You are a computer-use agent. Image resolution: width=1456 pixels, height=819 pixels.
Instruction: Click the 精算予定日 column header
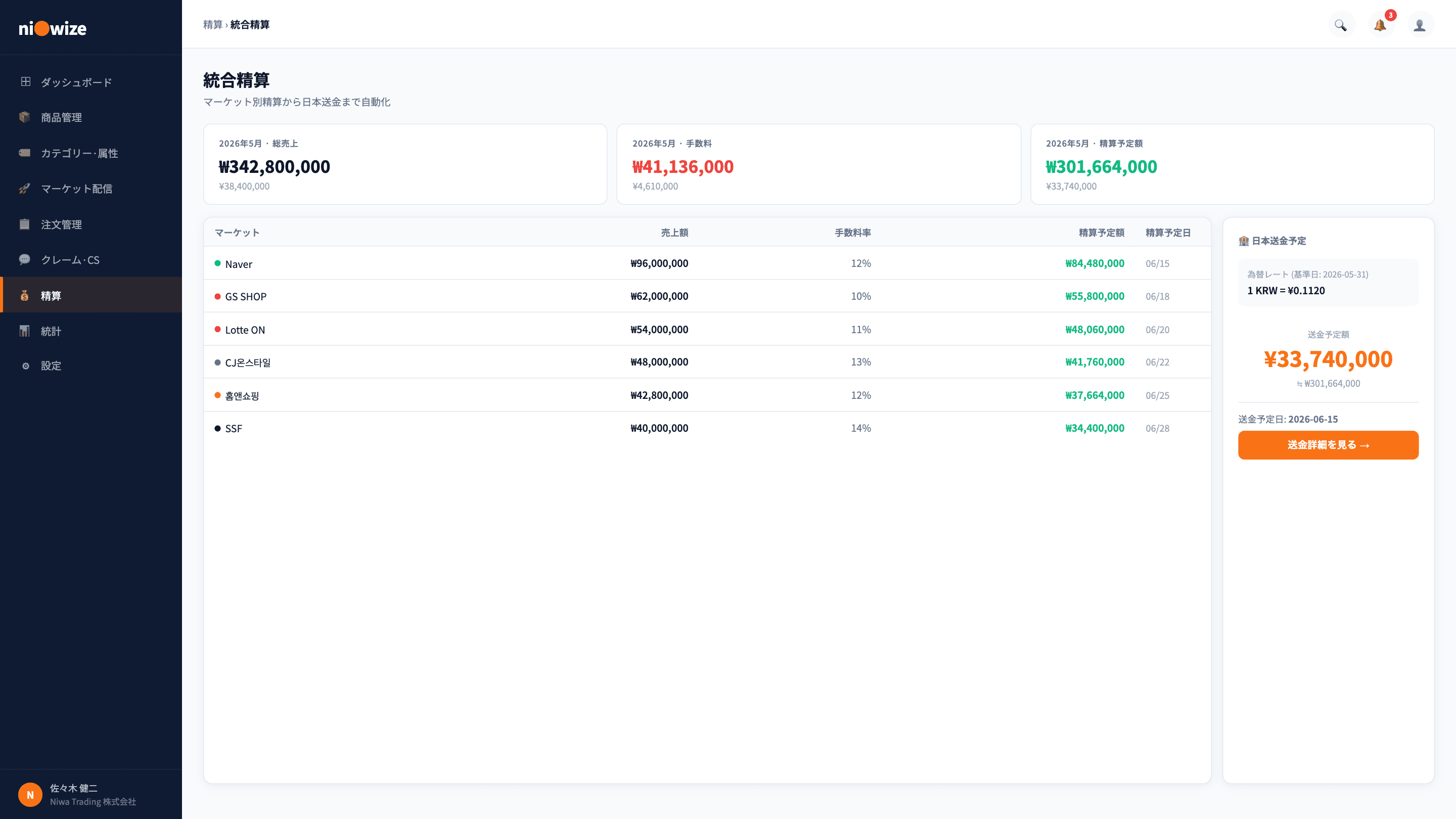tap(1168, 233)
